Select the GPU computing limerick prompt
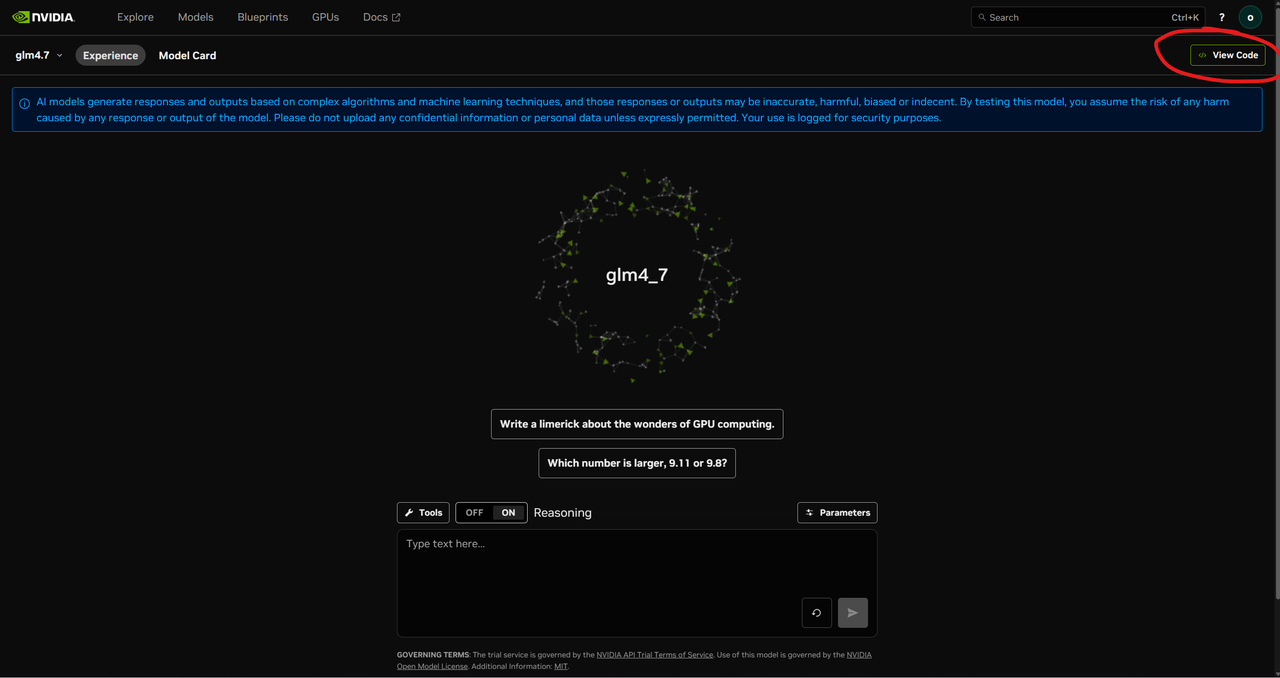The width and height of the screenshot is (1280, 678). pyautogui.click(x=637, y=424)
